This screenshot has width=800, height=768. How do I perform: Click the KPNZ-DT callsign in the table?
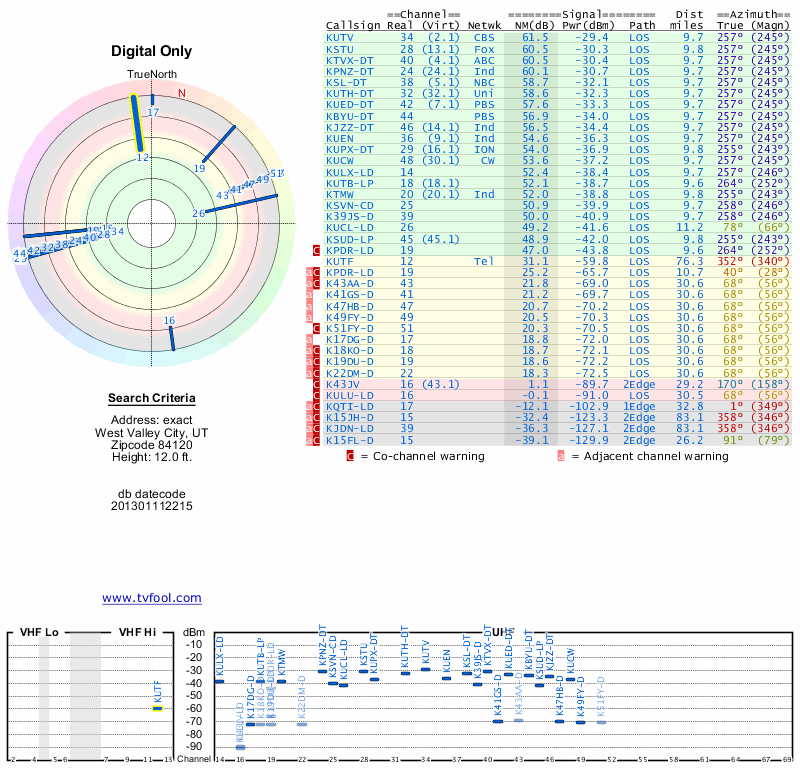[x=350, y=71]
